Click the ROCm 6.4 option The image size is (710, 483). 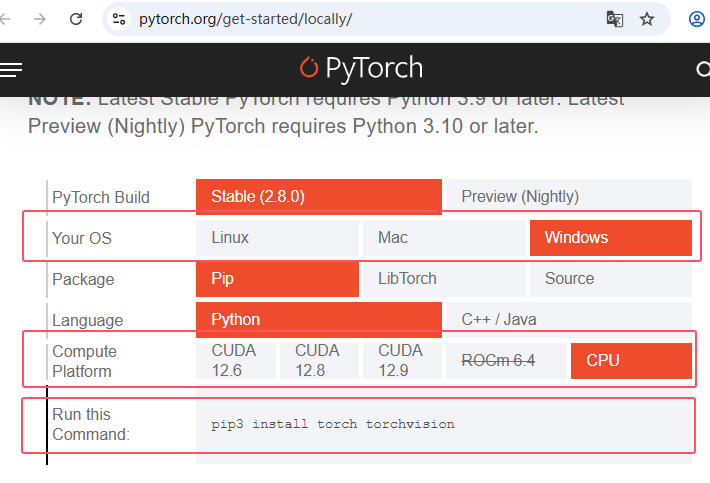pos(506,361)
